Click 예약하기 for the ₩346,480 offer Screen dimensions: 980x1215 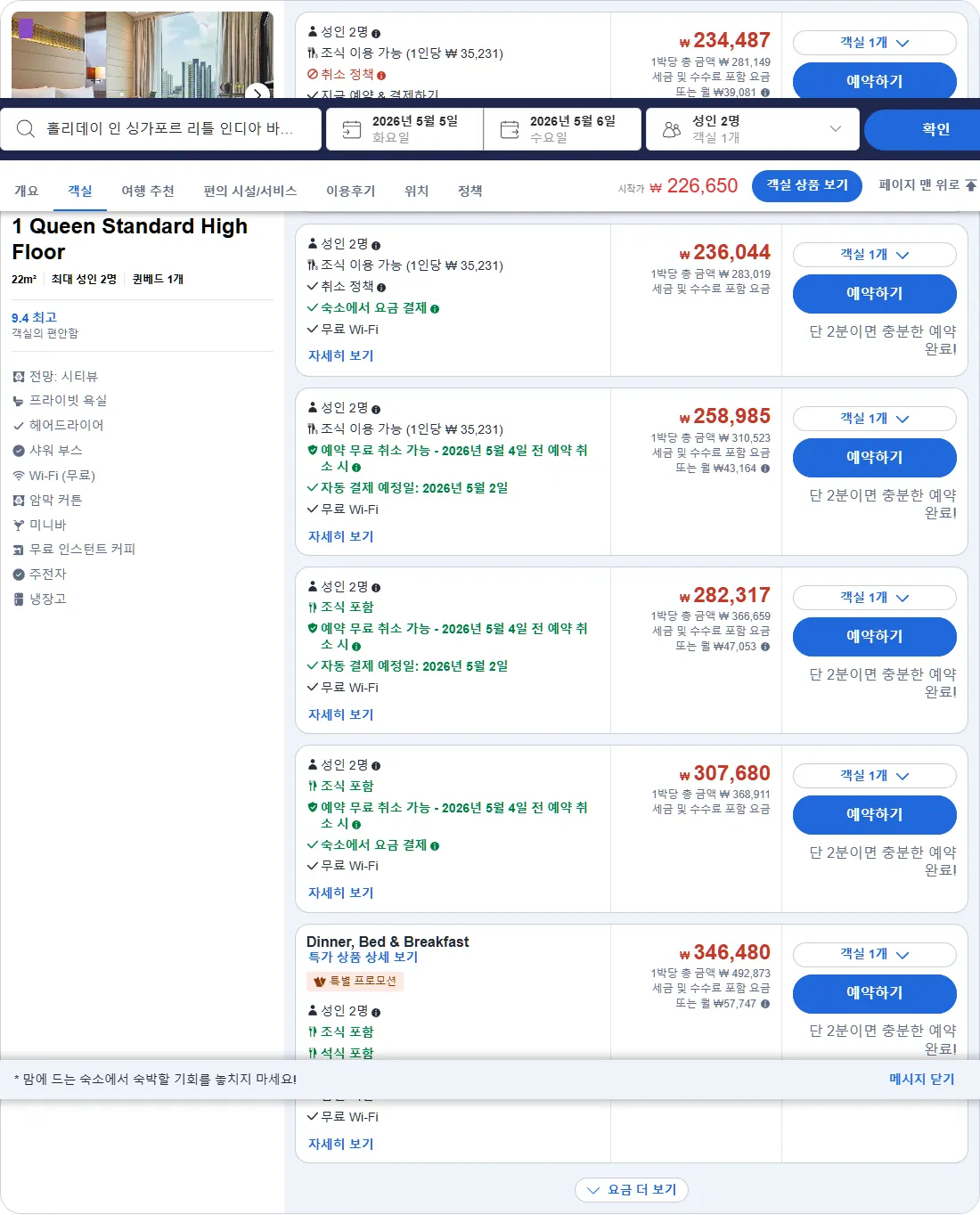pyautogui.click(x=875, y=993)
